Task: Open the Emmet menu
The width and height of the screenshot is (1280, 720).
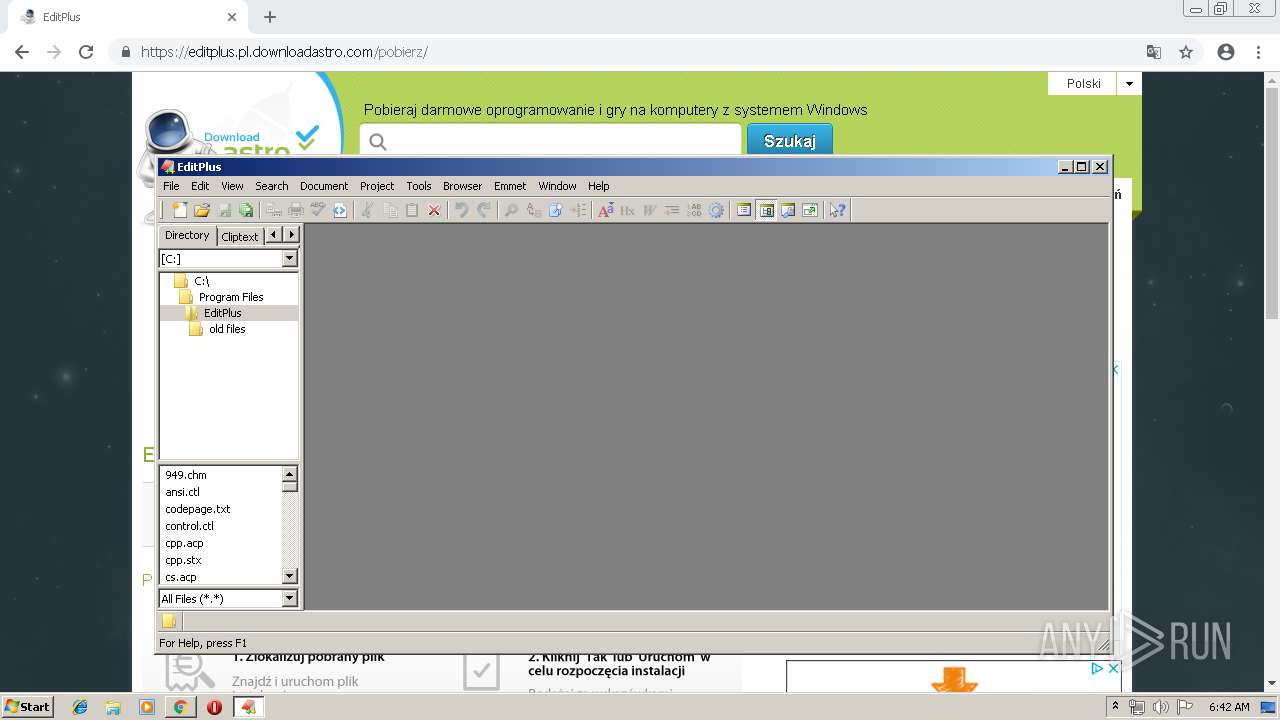Action: click(509, 186)
